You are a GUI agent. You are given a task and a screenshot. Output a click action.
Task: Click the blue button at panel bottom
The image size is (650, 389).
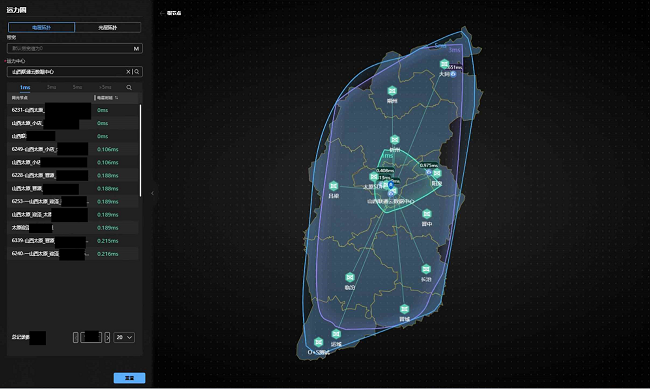point(129,378)
